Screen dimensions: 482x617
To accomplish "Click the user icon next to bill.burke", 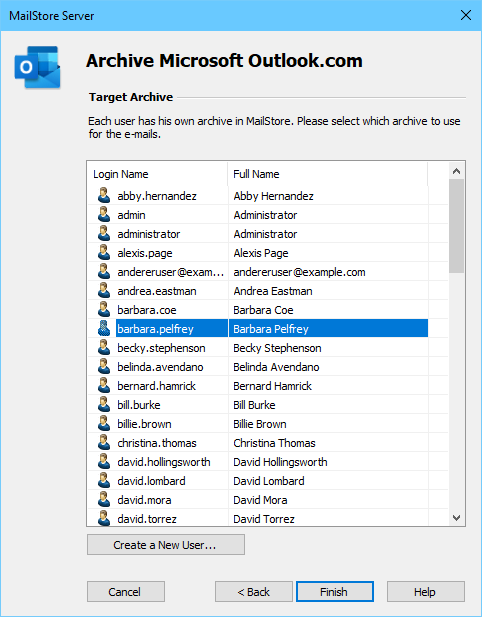I will pyautogui.click(x=104, y=404).
